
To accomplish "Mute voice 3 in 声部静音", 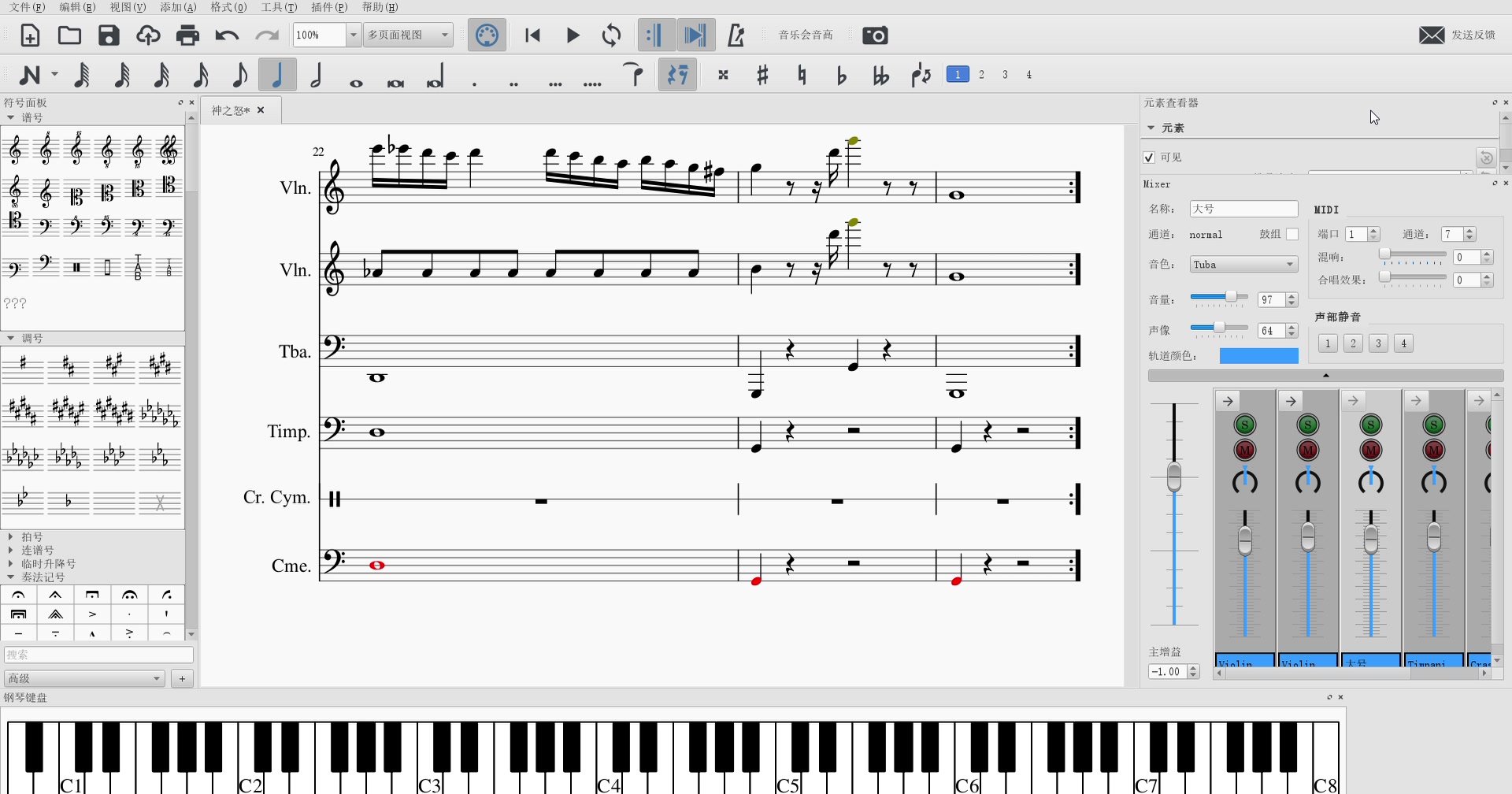I will click(x=1378, y=343).
